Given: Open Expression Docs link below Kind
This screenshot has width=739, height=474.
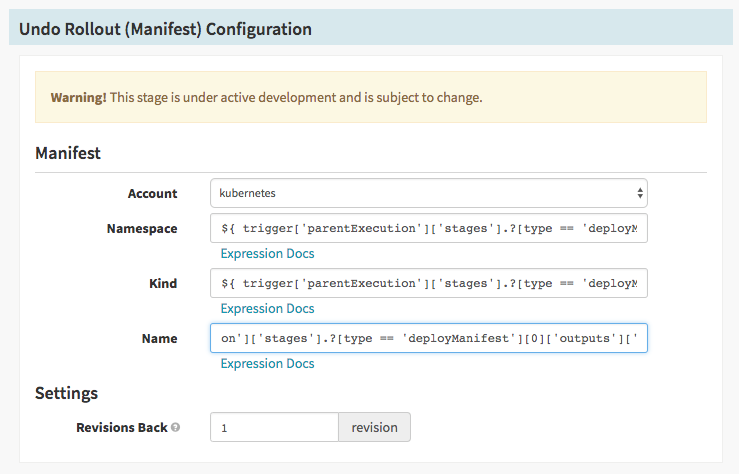Looking at the screenshot, I should click(x=267, y=309).
